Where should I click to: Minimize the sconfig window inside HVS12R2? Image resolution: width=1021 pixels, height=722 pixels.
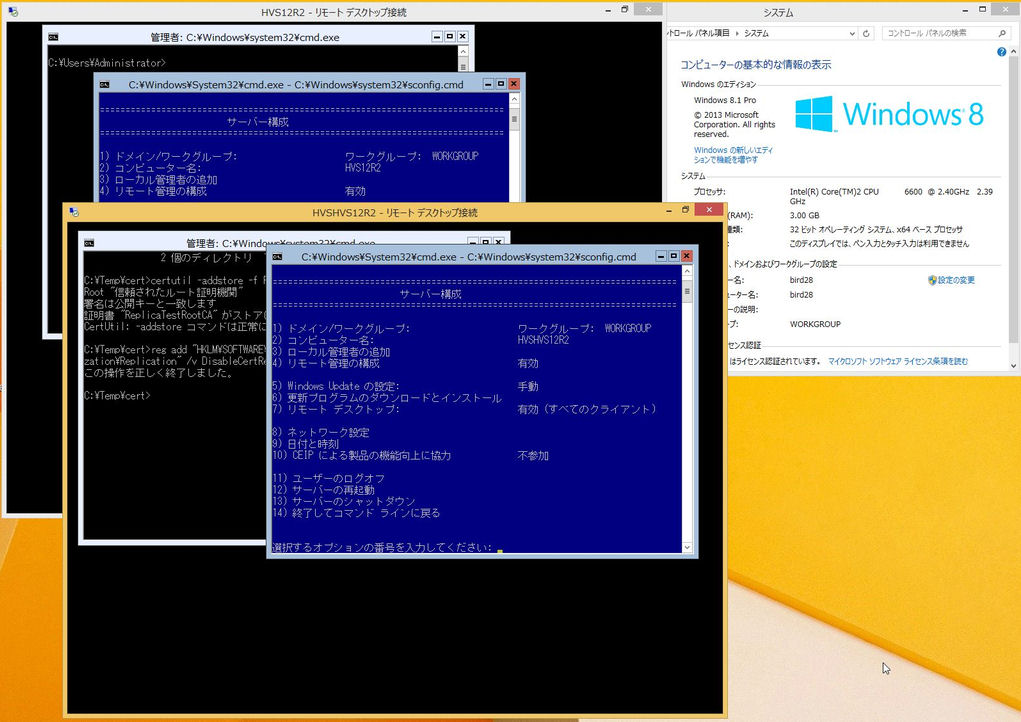488,84
